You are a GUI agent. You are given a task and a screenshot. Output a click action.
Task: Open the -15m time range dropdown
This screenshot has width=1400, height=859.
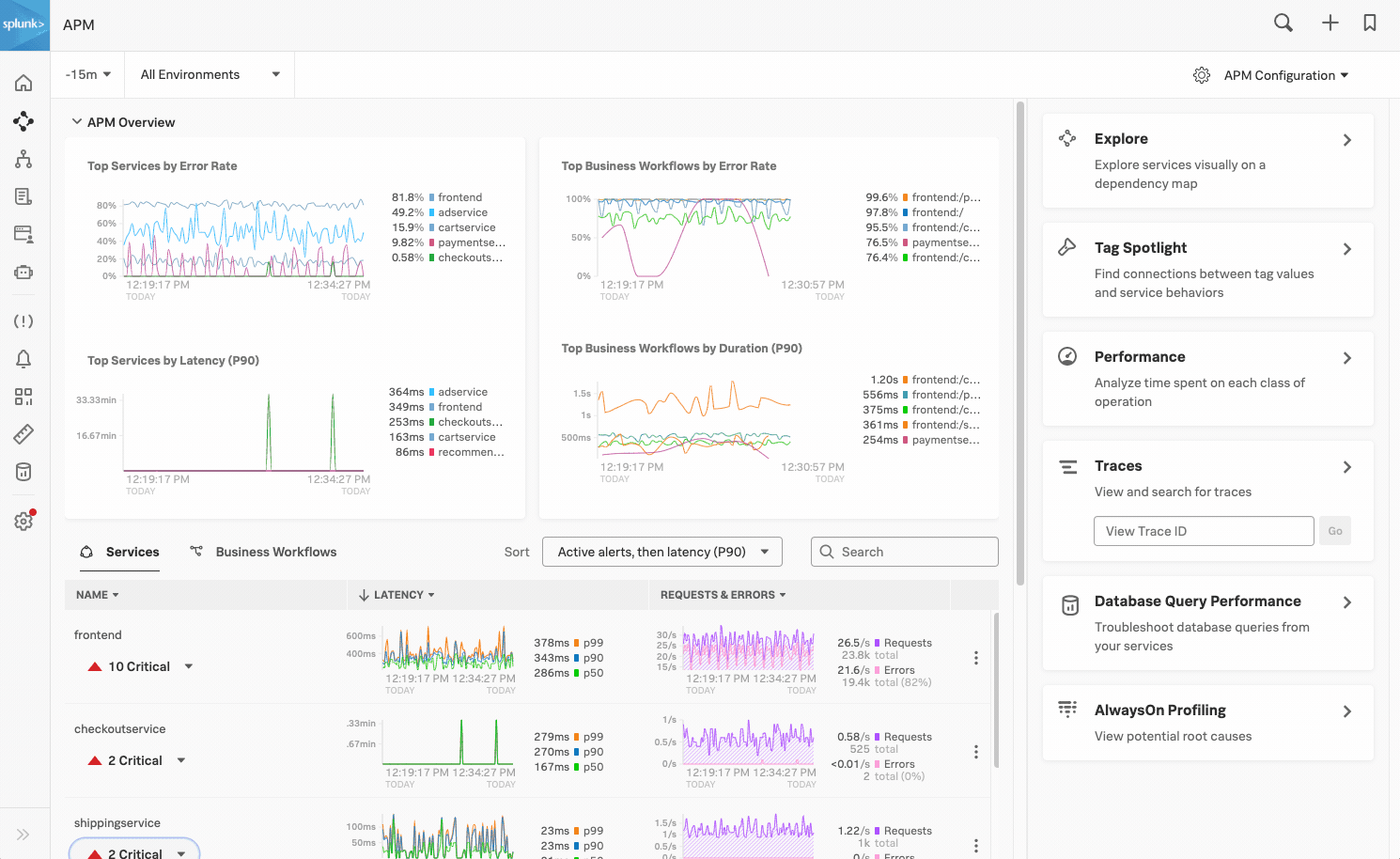(x=87, y=74)
